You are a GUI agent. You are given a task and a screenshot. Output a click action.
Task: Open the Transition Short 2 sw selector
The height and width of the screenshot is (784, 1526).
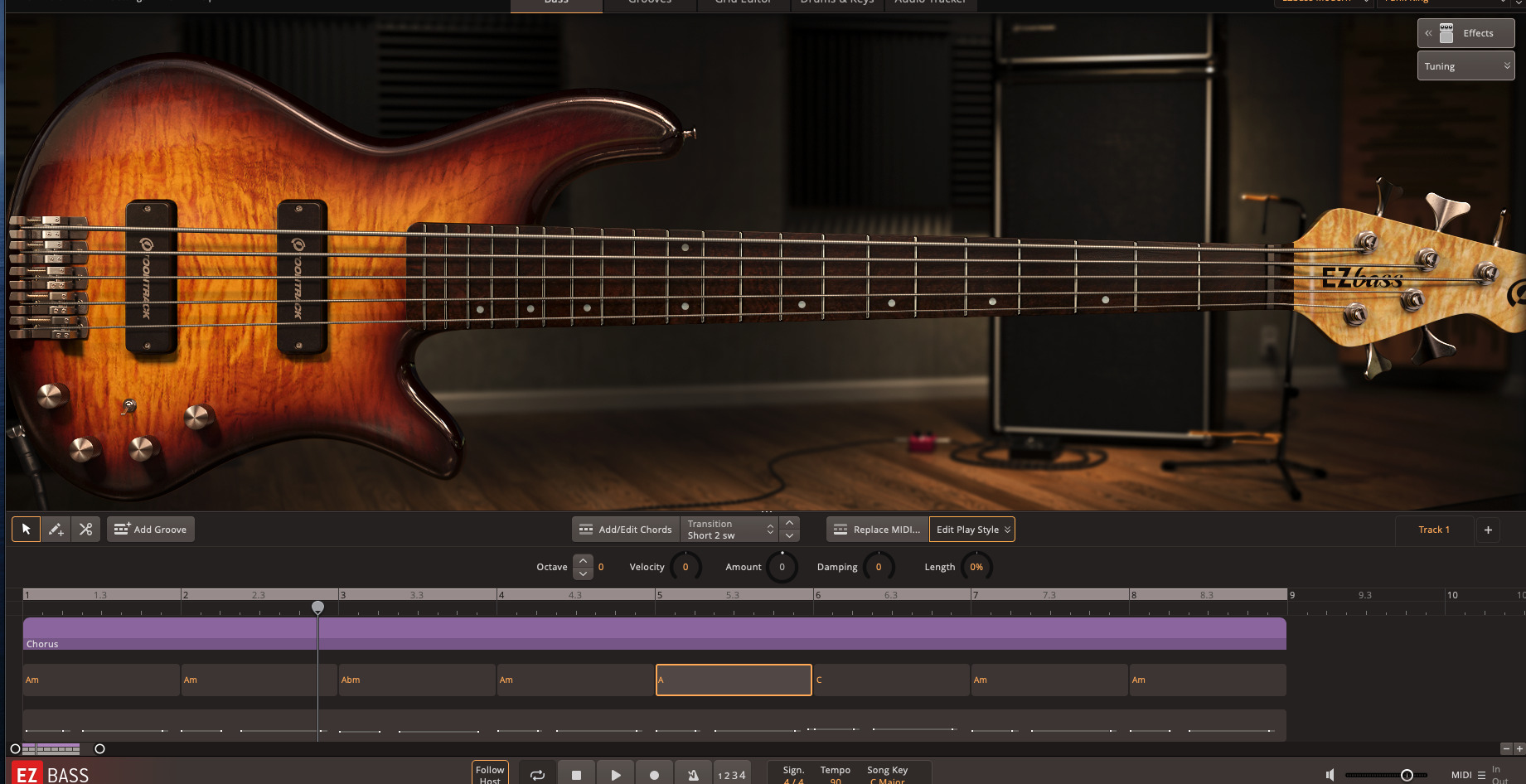click(729, 530)
